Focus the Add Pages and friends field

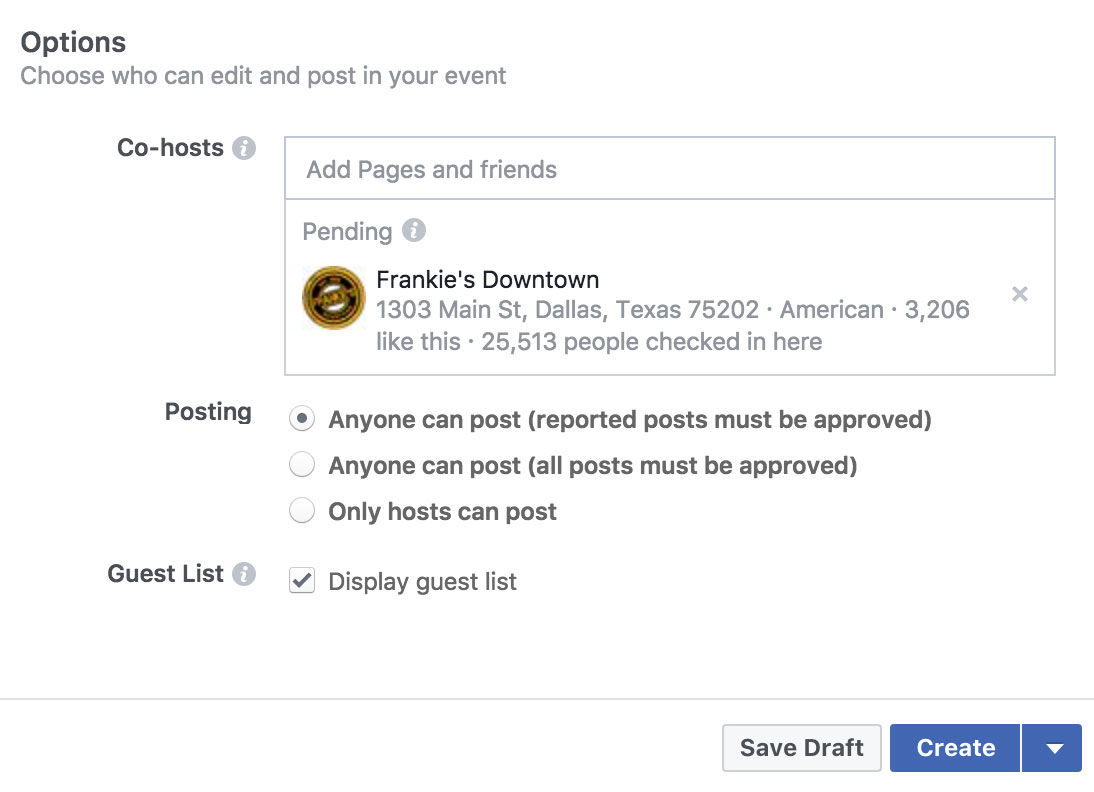pyautogui.click(x=670, y=169)
